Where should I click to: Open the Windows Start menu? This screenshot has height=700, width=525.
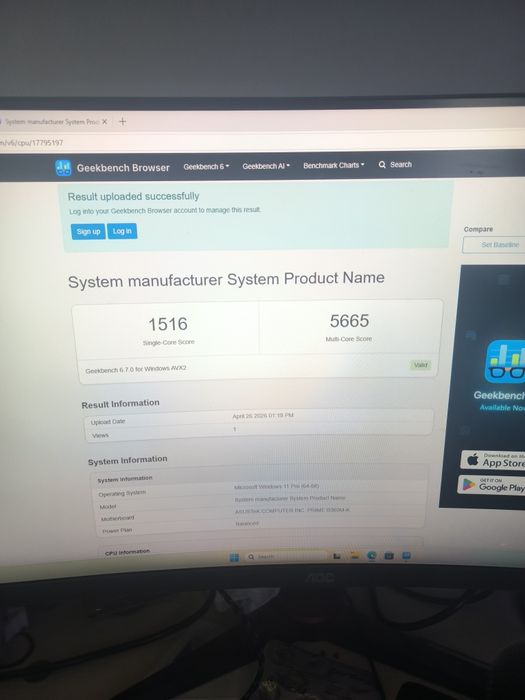point(234,557)
